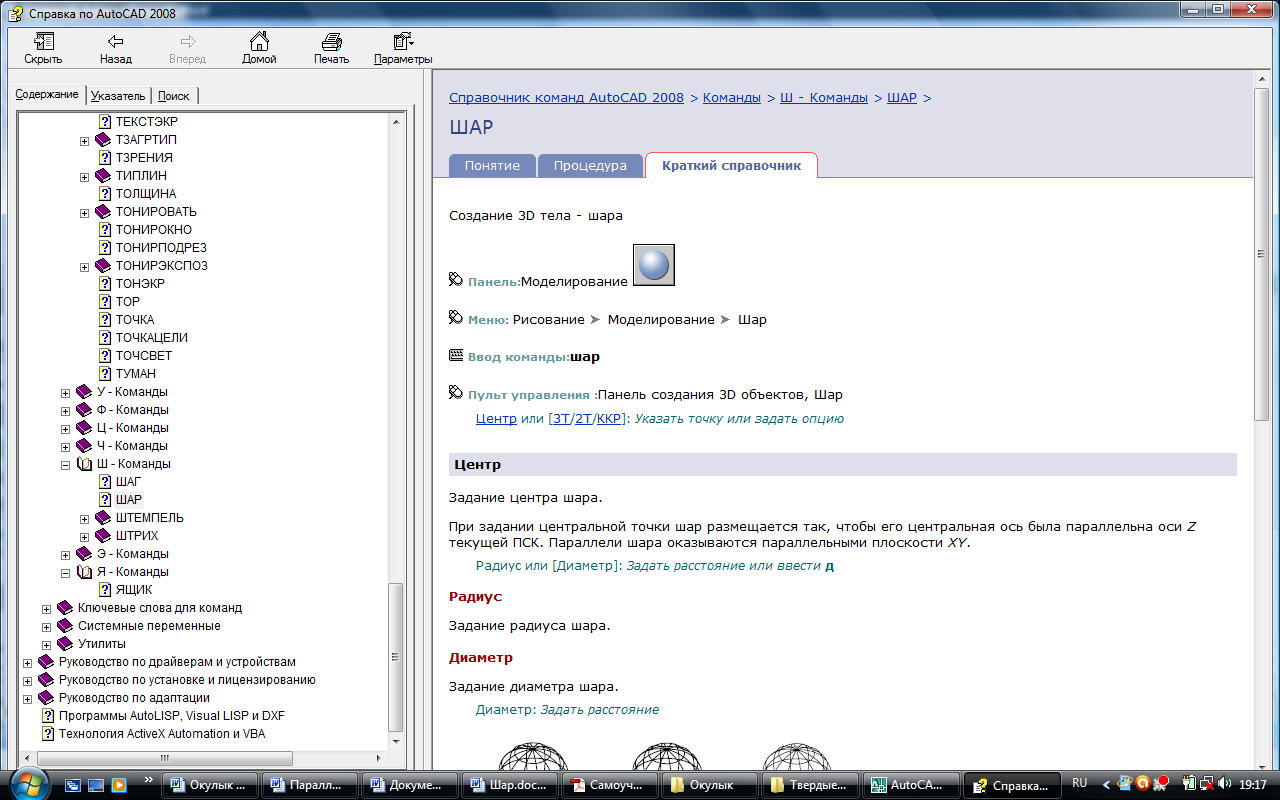
Task: Open the Домой home icon
Action: coord(259,41)
